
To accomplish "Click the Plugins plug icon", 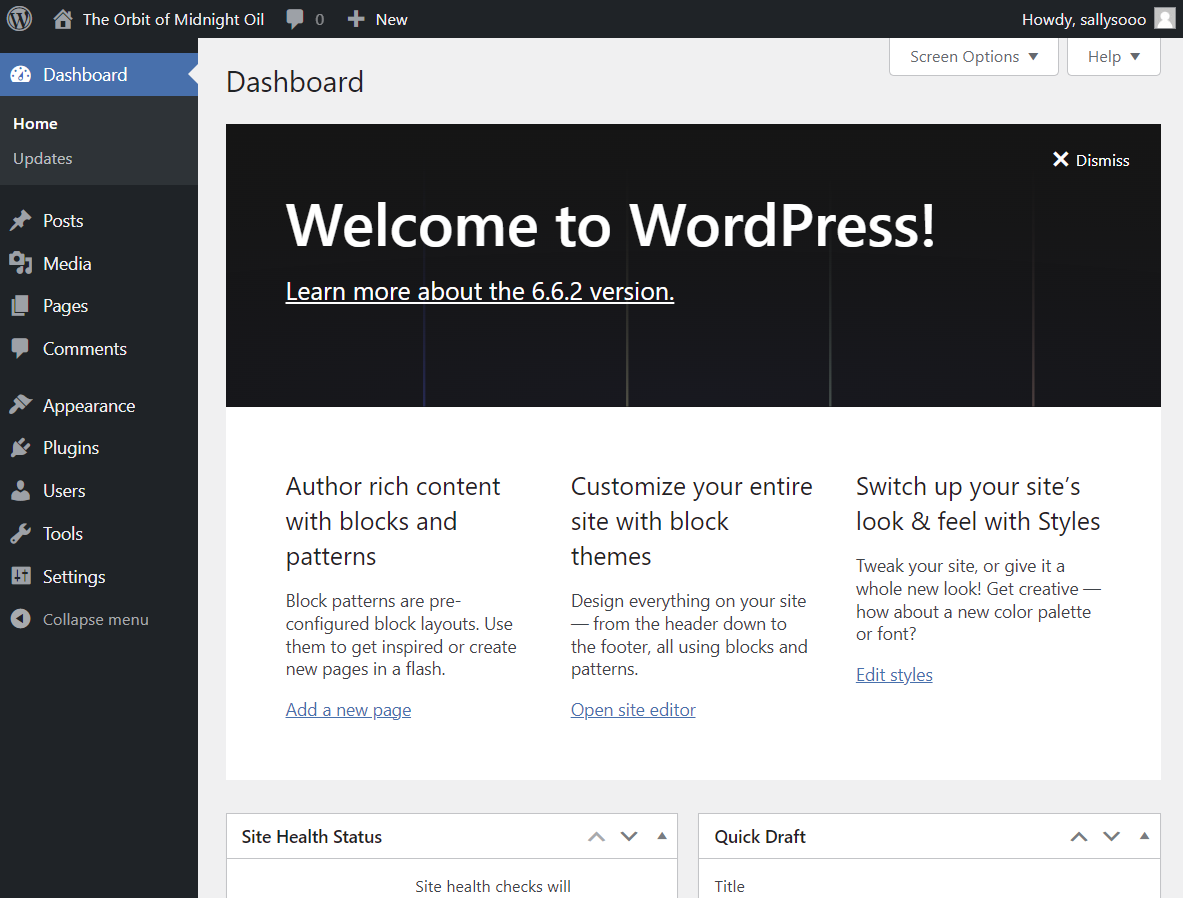I will click(x=21, y=447).
